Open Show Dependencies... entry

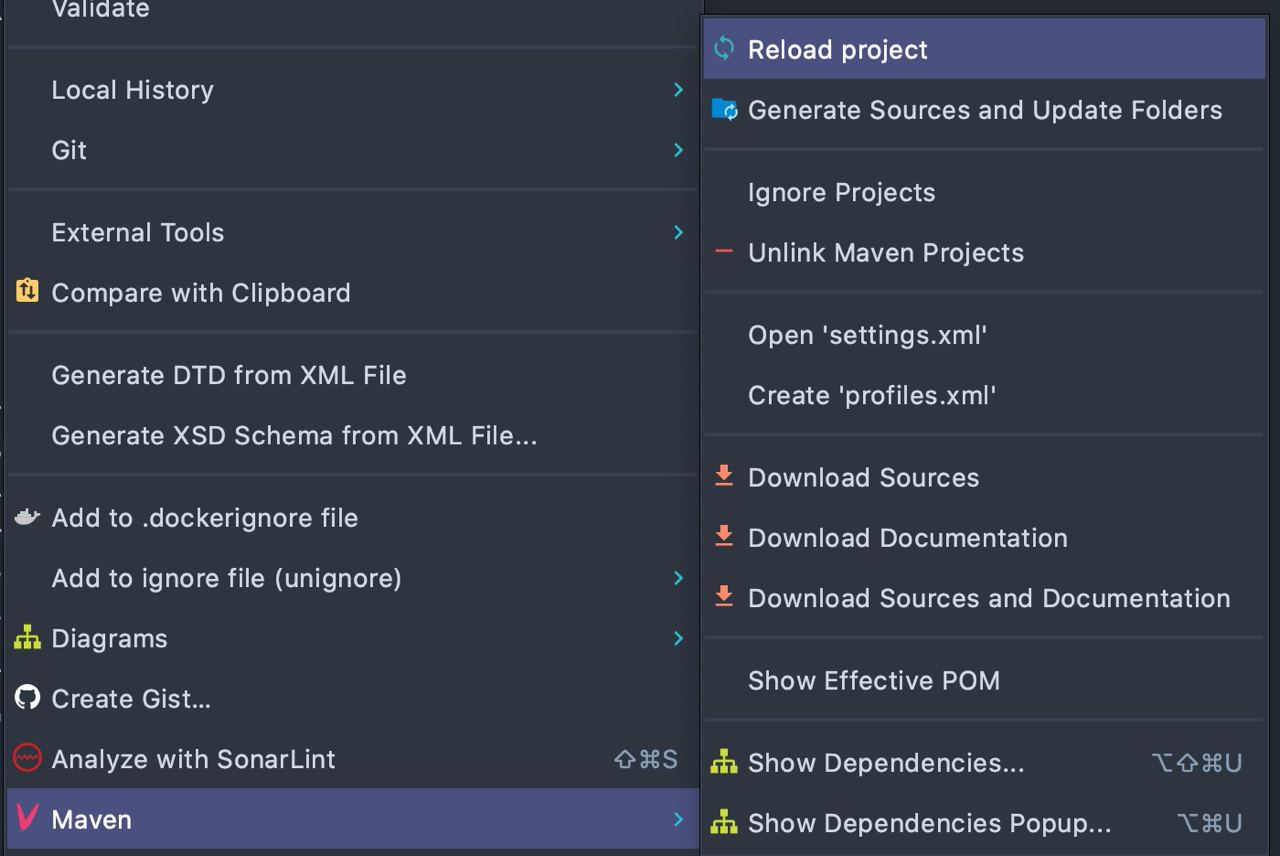984,763
